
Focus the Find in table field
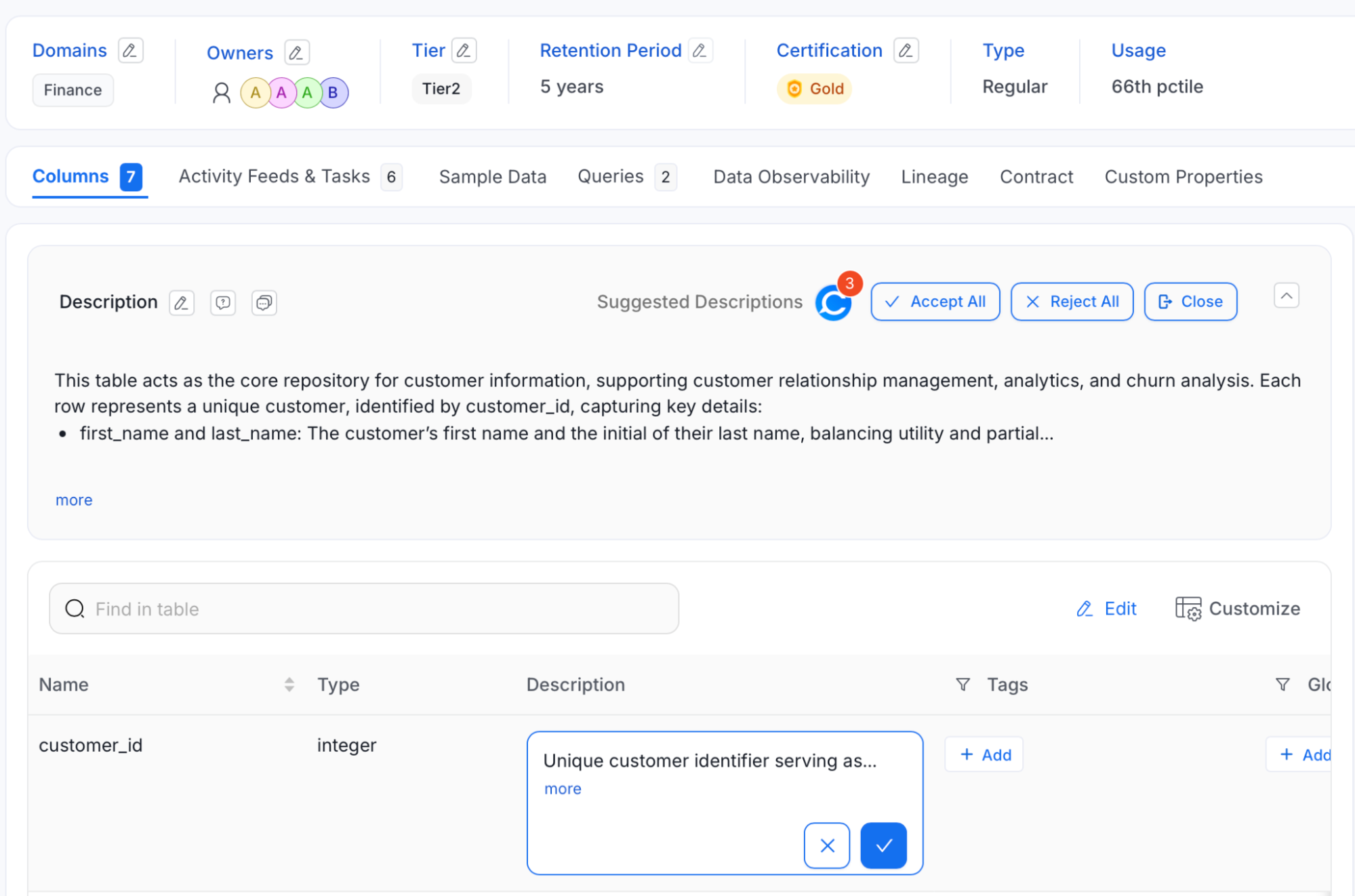click(364, 609)
